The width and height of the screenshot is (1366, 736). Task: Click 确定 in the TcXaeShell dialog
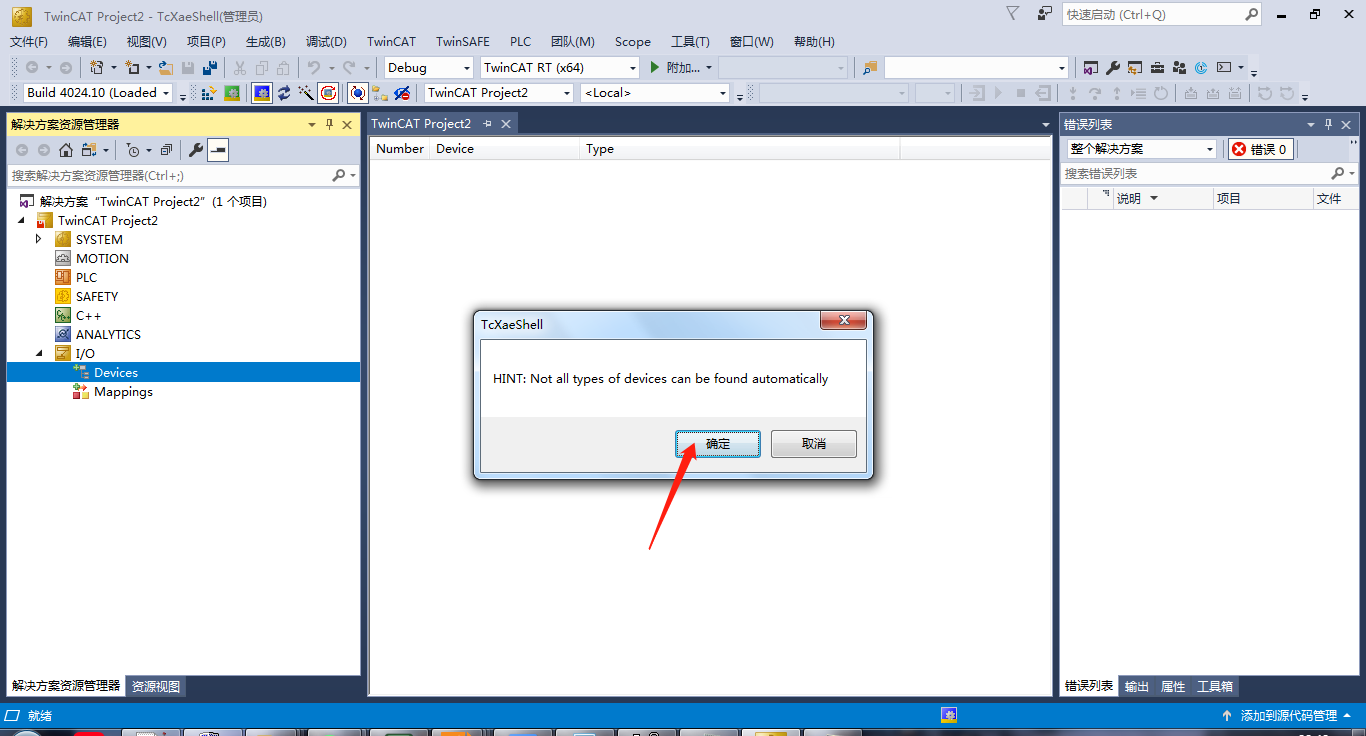(x=718, y=444)
